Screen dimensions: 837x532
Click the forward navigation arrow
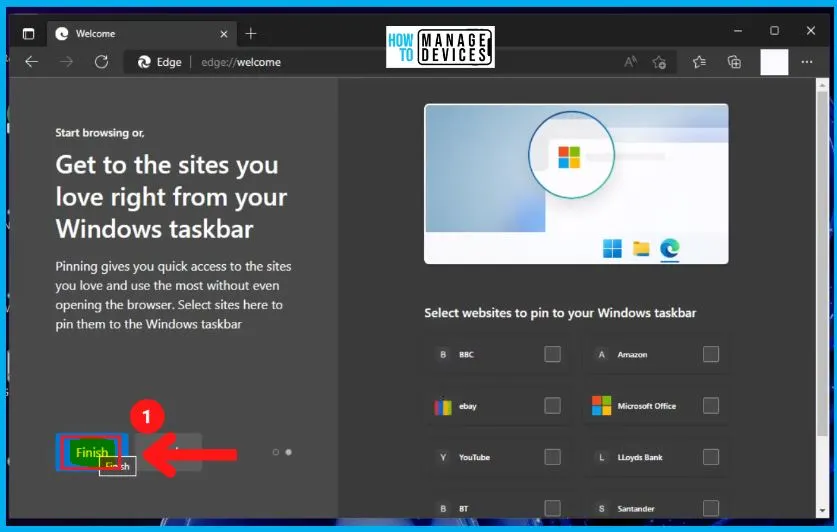coord(66,62)
